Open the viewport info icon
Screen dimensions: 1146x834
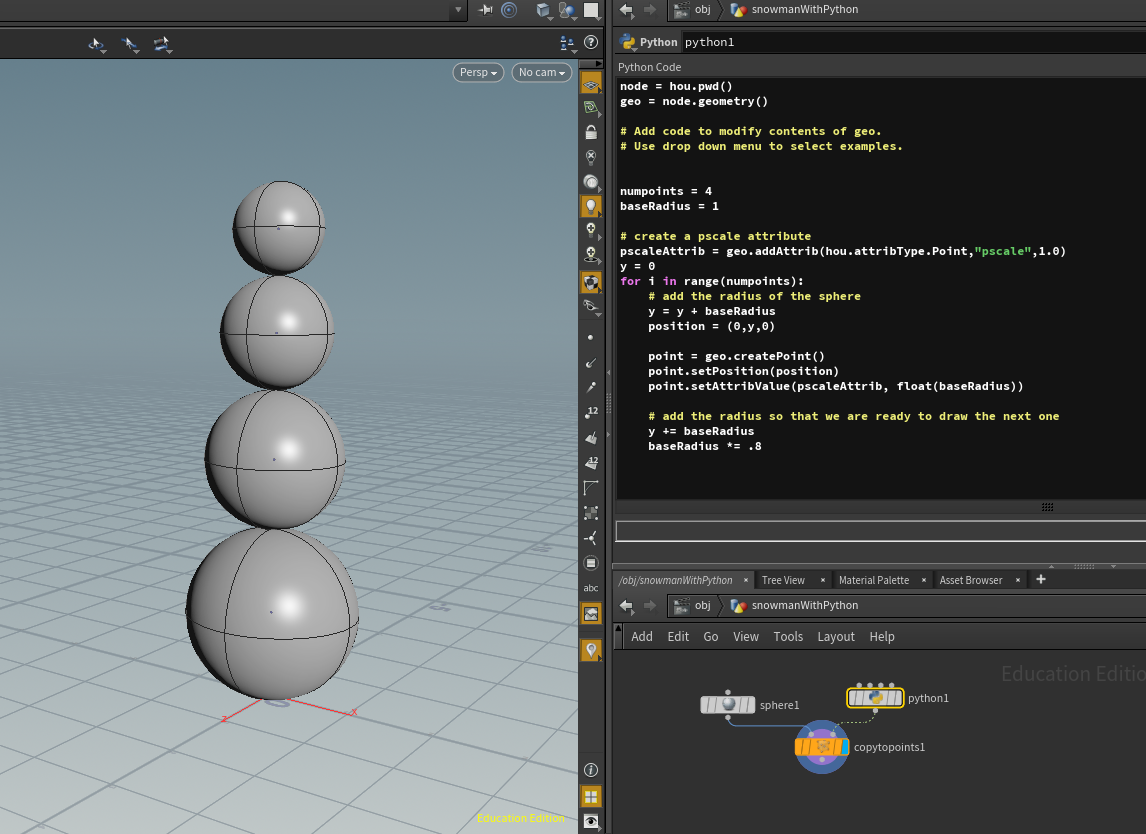(x=591, y=770)
